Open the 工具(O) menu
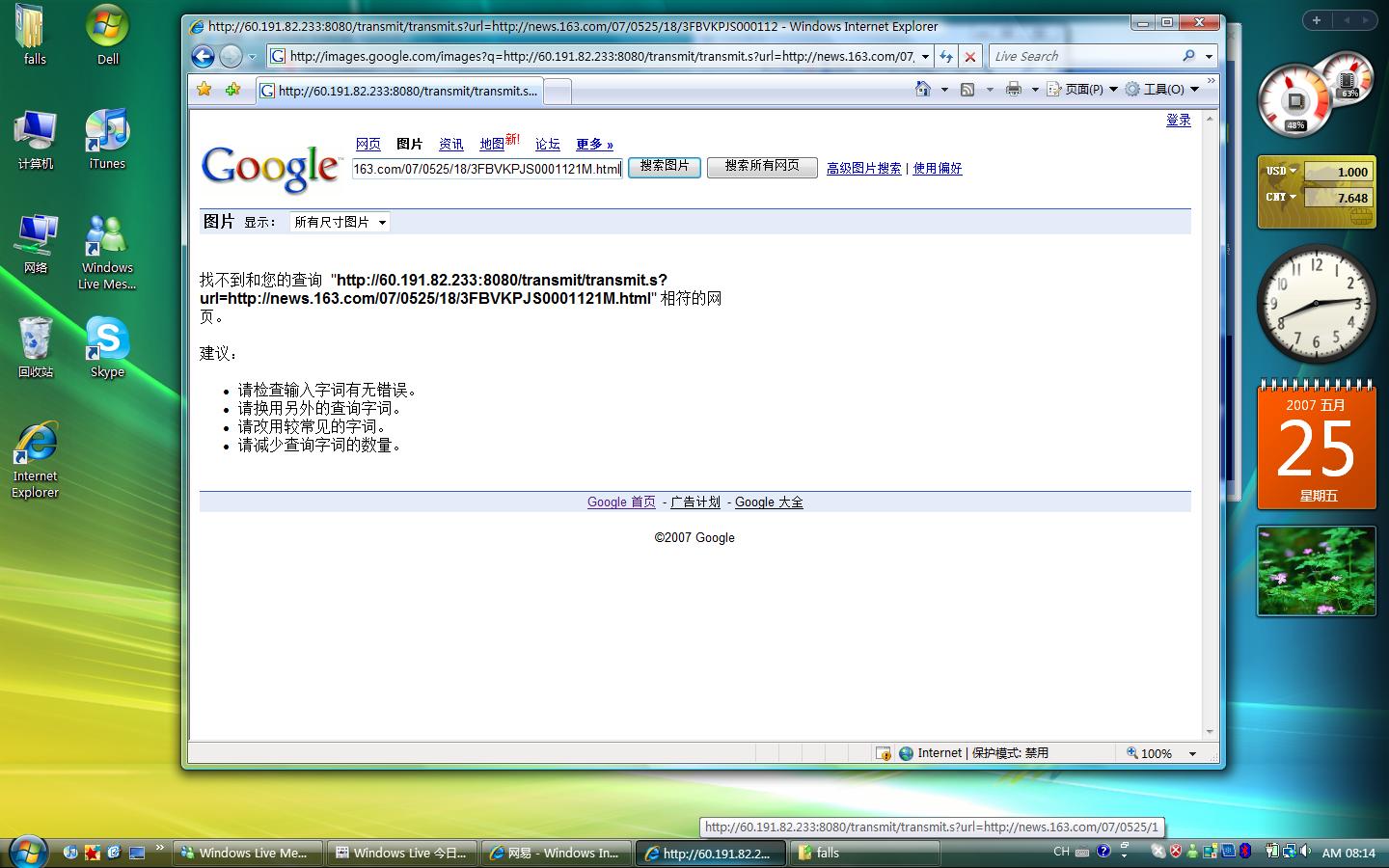The image size is (1389, 868). pyautogui.click(x=1162, y=90)
